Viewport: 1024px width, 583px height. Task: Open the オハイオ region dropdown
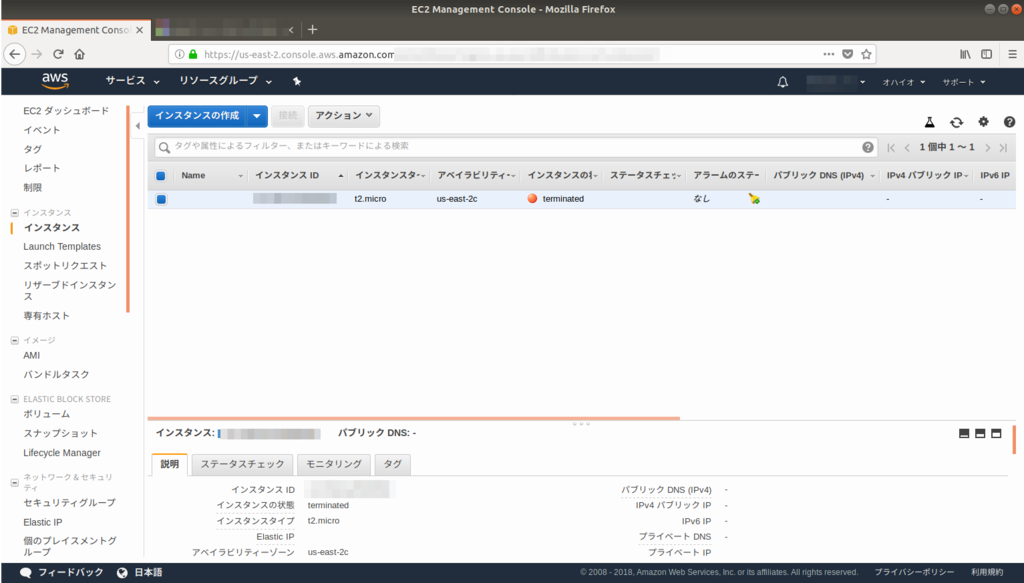[x=904, y=82]
